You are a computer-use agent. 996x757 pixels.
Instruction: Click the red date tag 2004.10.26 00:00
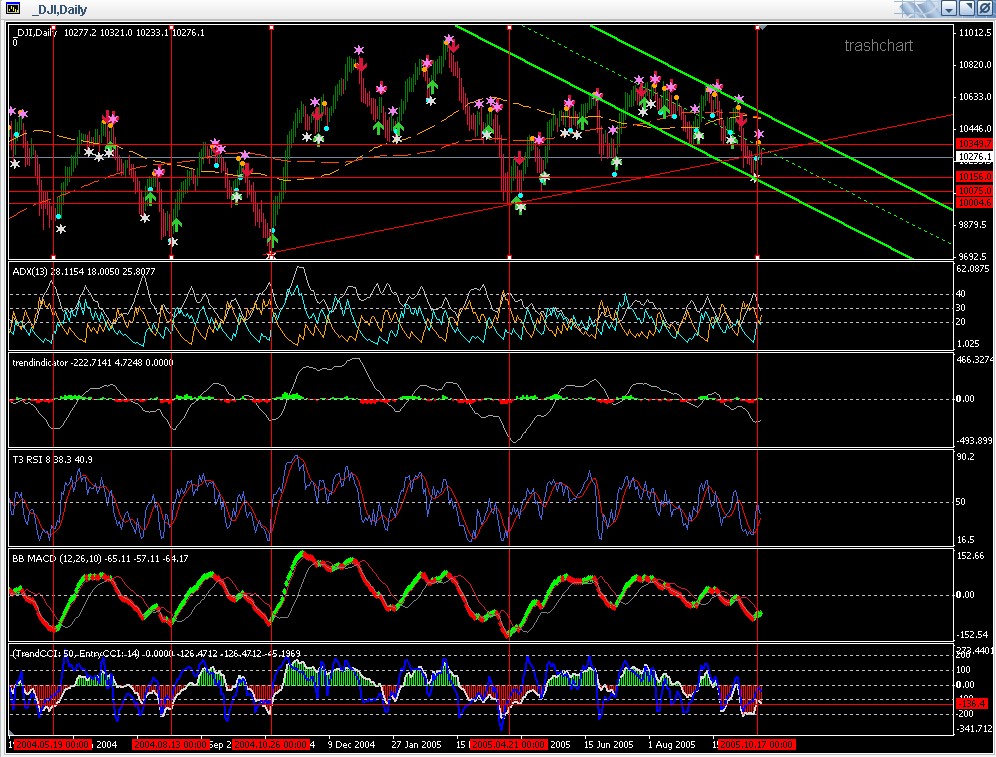271,744
